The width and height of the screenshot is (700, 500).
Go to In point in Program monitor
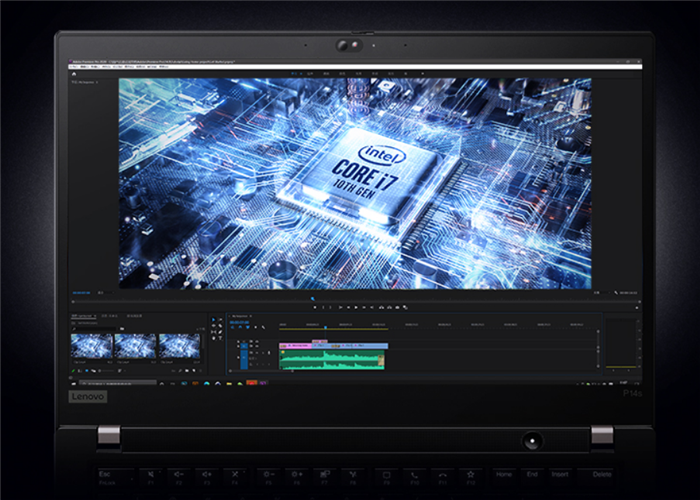pyautogui.click(x=341, y=307)
